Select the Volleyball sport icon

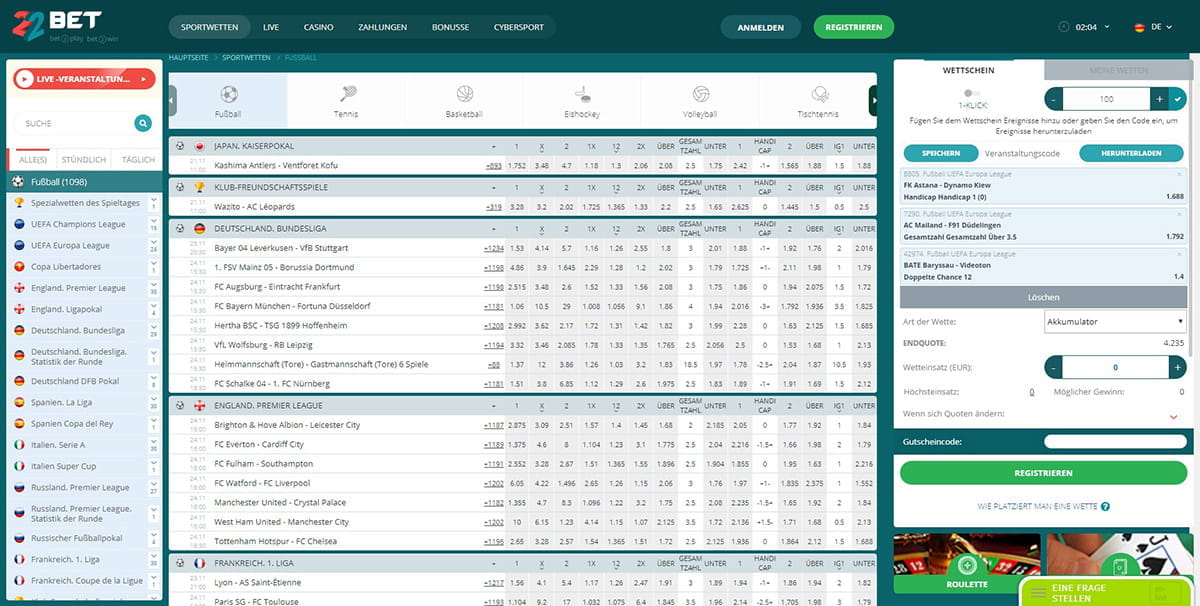(700, 95)
